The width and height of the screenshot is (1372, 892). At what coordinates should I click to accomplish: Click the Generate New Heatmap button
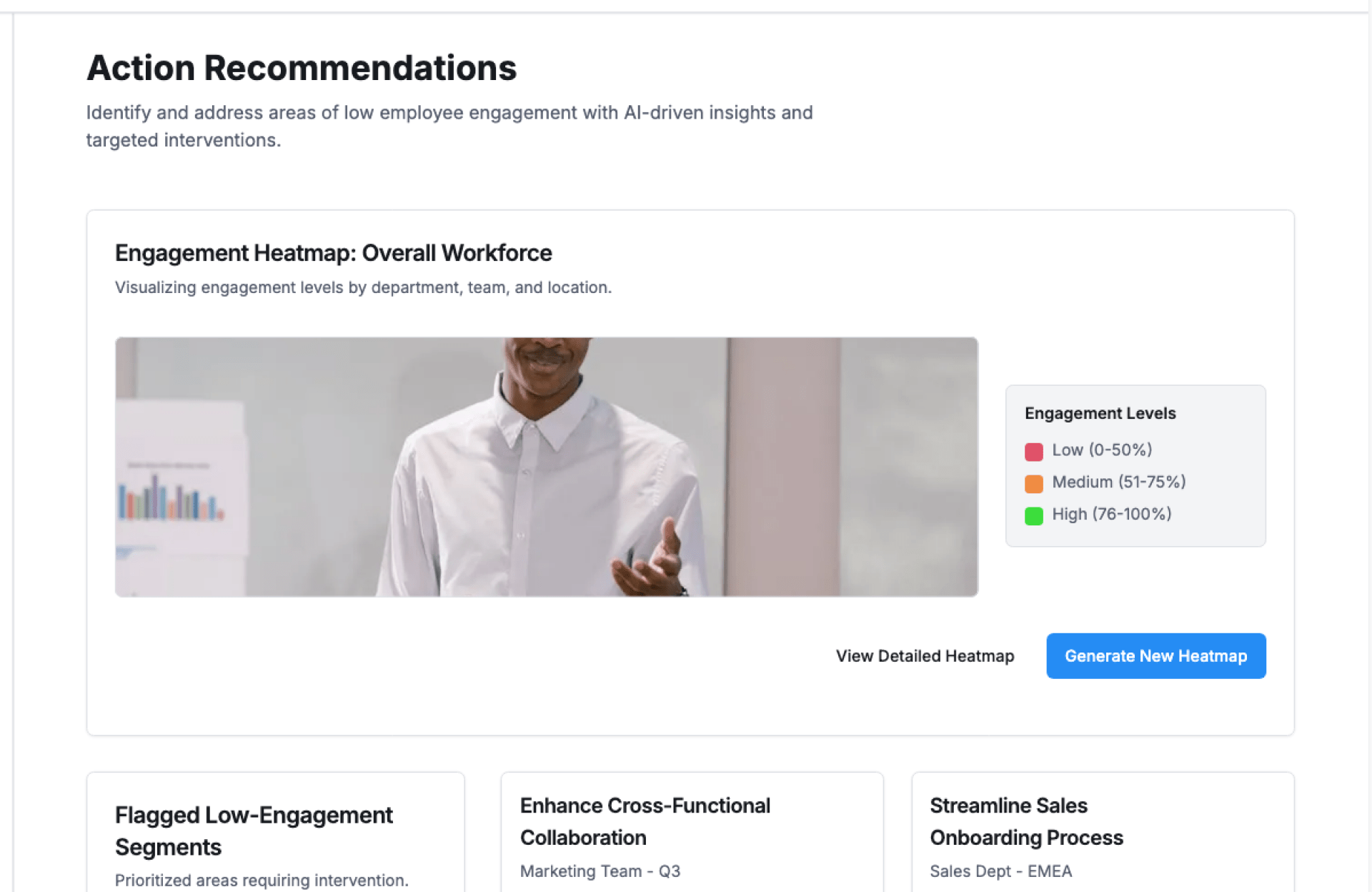point(1155,655)
